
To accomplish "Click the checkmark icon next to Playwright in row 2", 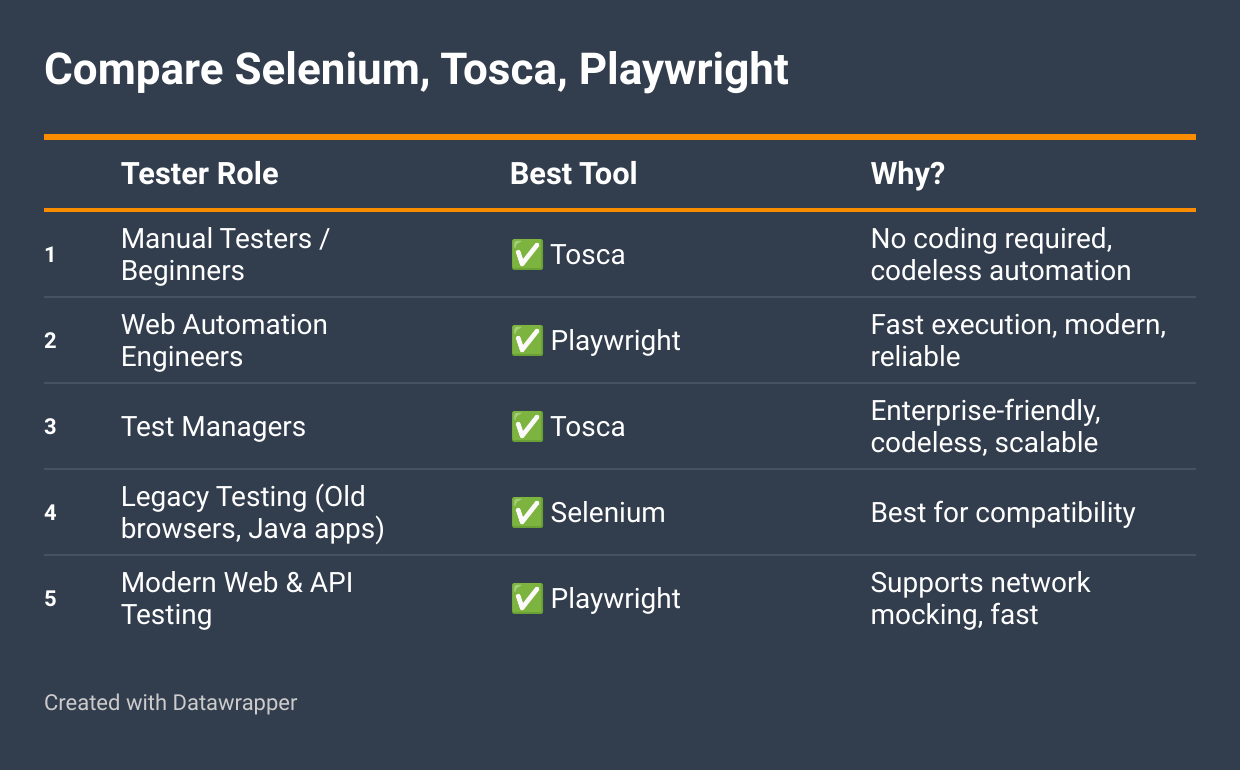I will click(x=527, y=341).
